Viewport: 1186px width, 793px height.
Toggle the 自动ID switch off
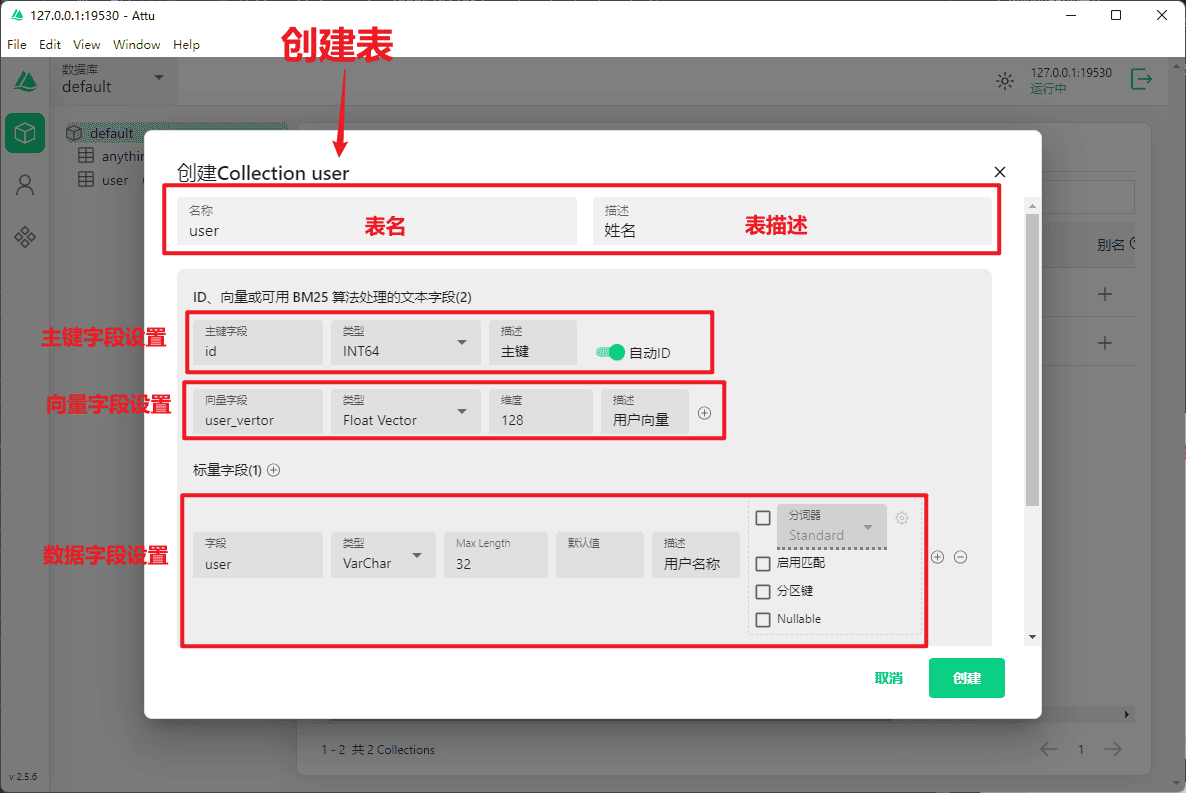[610, 352]
